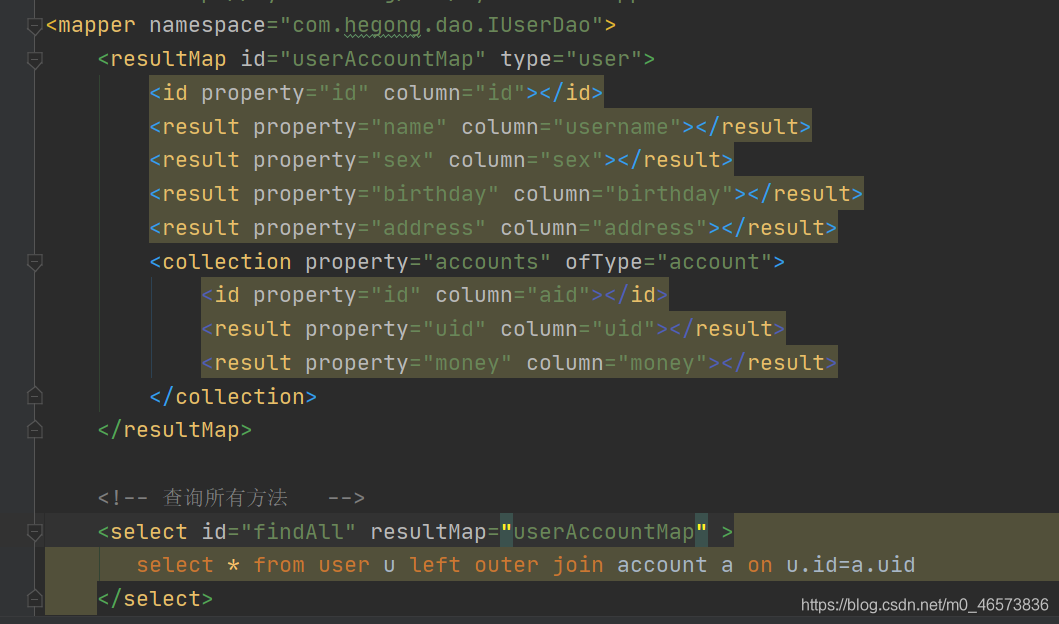Collapse the mapper tag fold marker
The width and height of the screenshot is (1059, 624).
point(34,26)
